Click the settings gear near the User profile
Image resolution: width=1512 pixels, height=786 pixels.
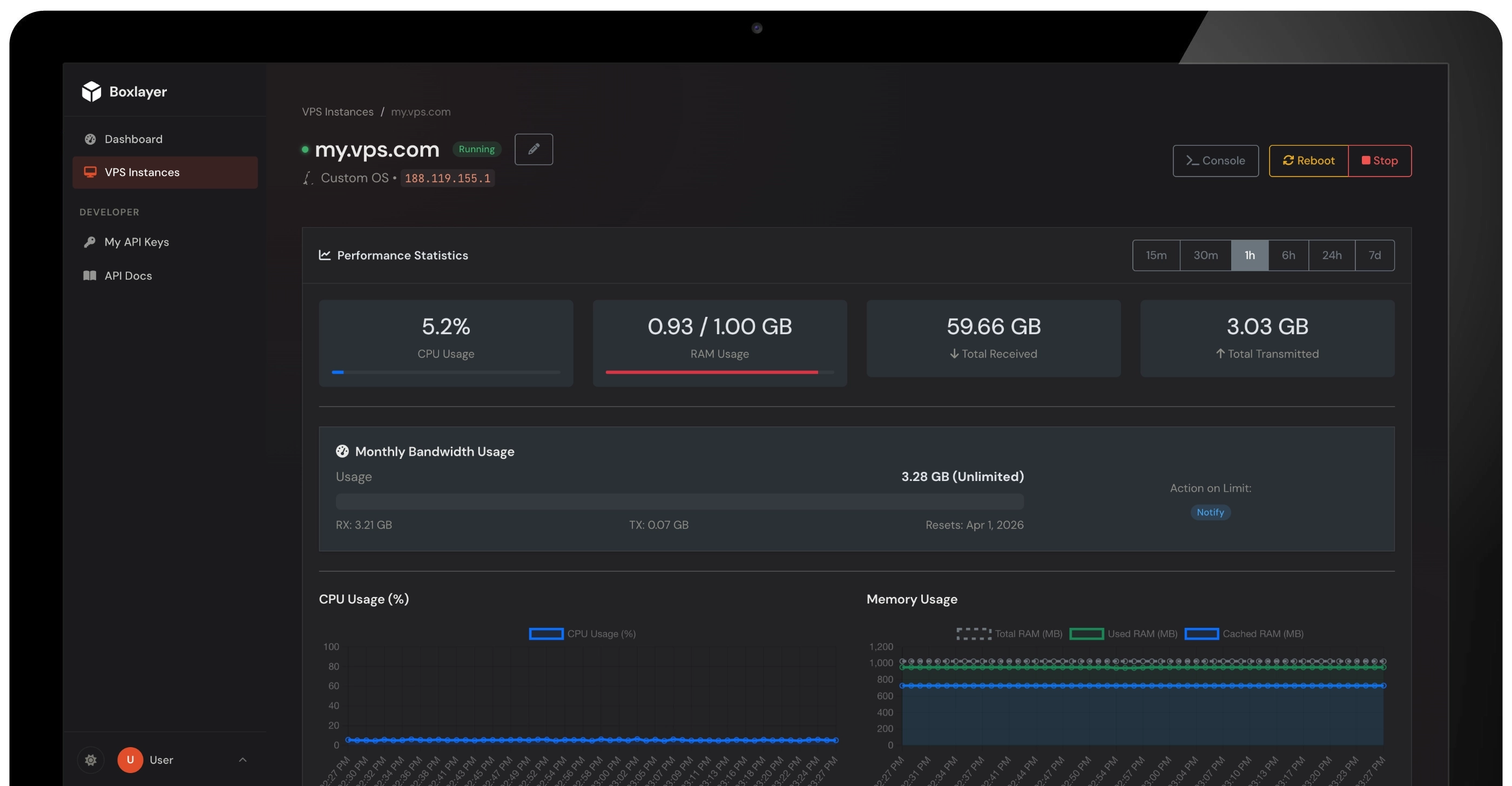click(91, 760)
